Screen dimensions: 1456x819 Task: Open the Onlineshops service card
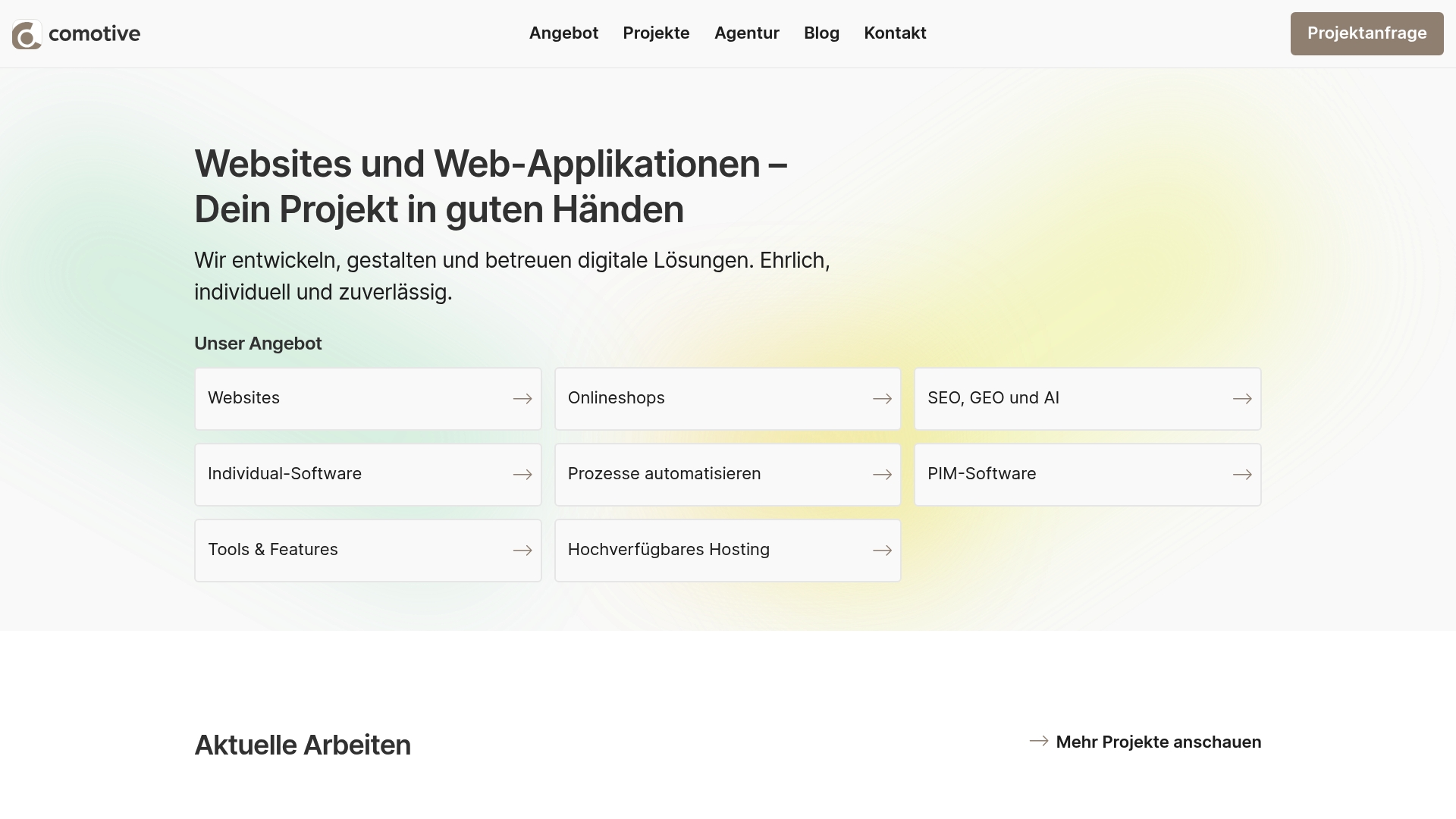[727, 398]
